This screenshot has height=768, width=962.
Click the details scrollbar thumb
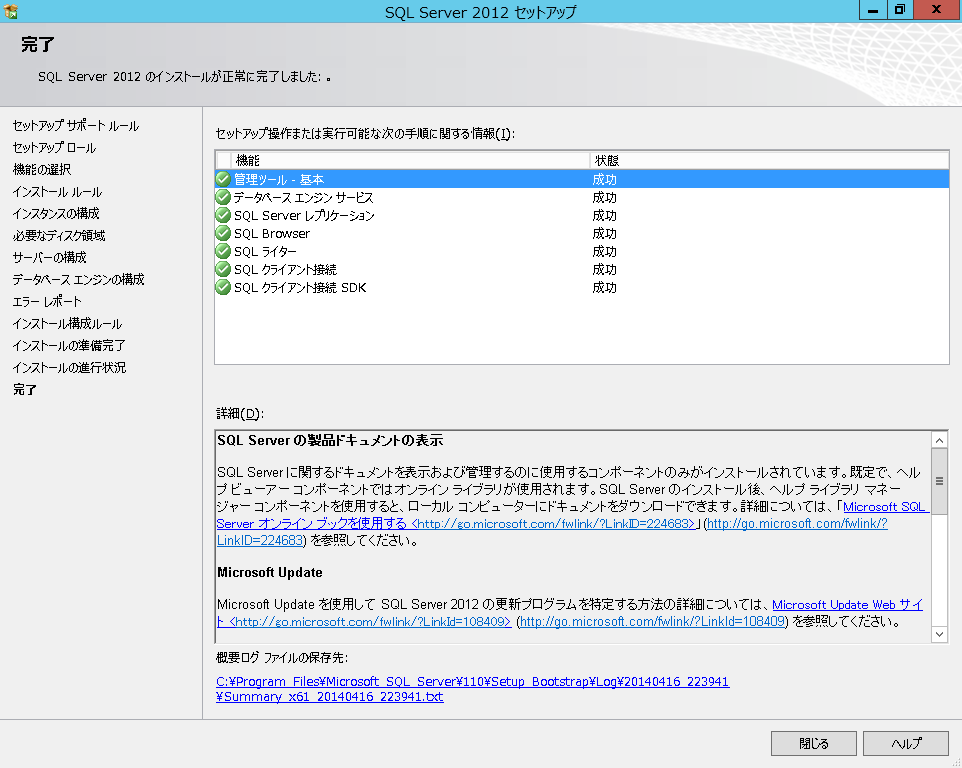click(x=939, y=482)
